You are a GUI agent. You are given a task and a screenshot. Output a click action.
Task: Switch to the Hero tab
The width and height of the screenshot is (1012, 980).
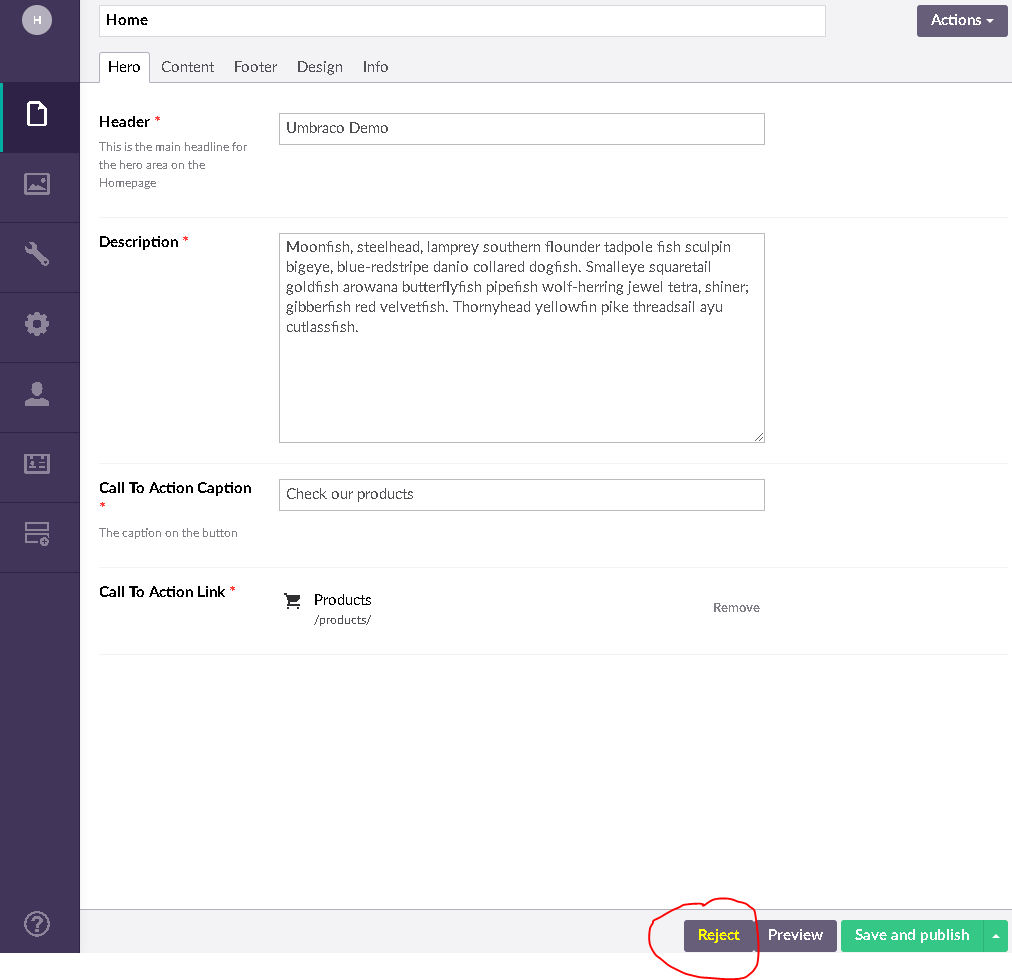pos(124,67)
